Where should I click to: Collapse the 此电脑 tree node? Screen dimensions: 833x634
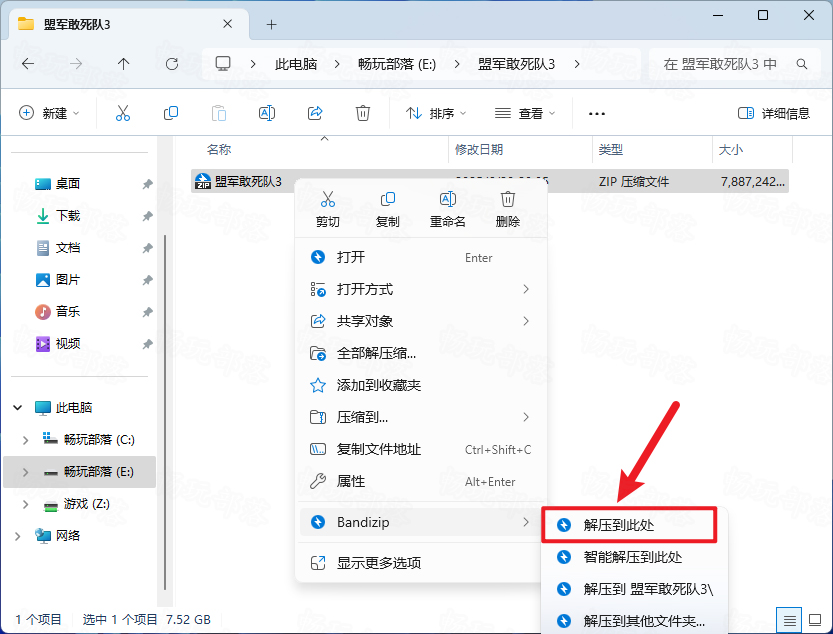point(18,408)
